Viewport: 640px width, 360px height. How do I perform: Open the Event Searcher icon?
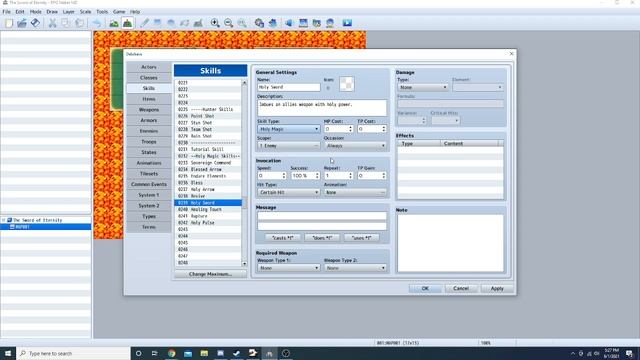303,23
